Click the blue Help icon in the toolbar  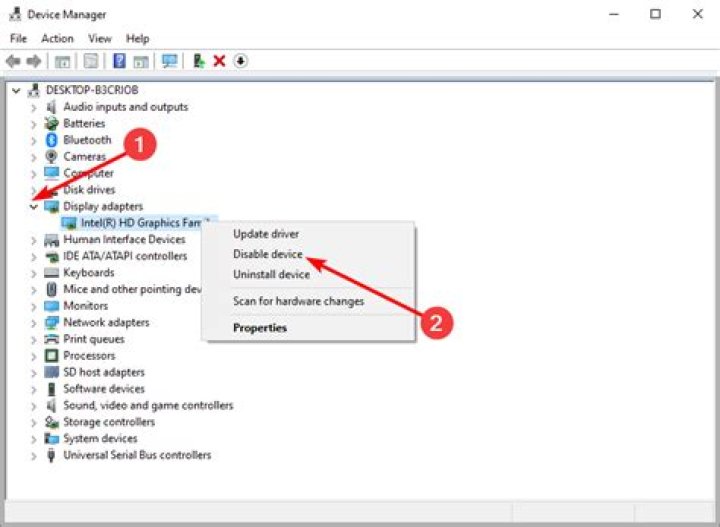(x=119, y=61)
